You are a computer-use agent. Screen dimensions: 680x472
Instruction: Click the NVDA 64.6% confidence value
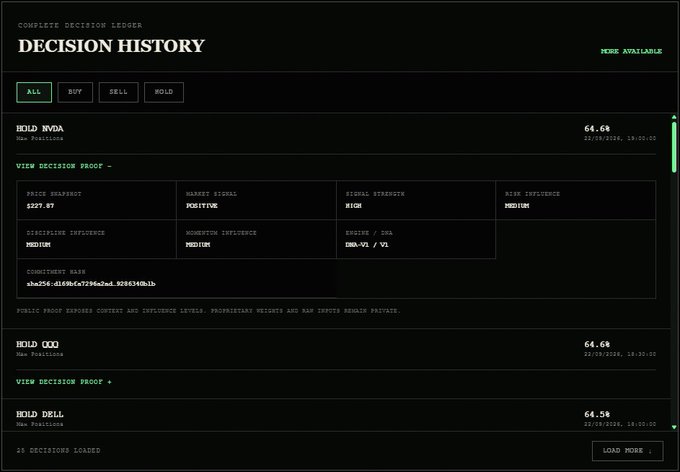click(x=597, y=128)
